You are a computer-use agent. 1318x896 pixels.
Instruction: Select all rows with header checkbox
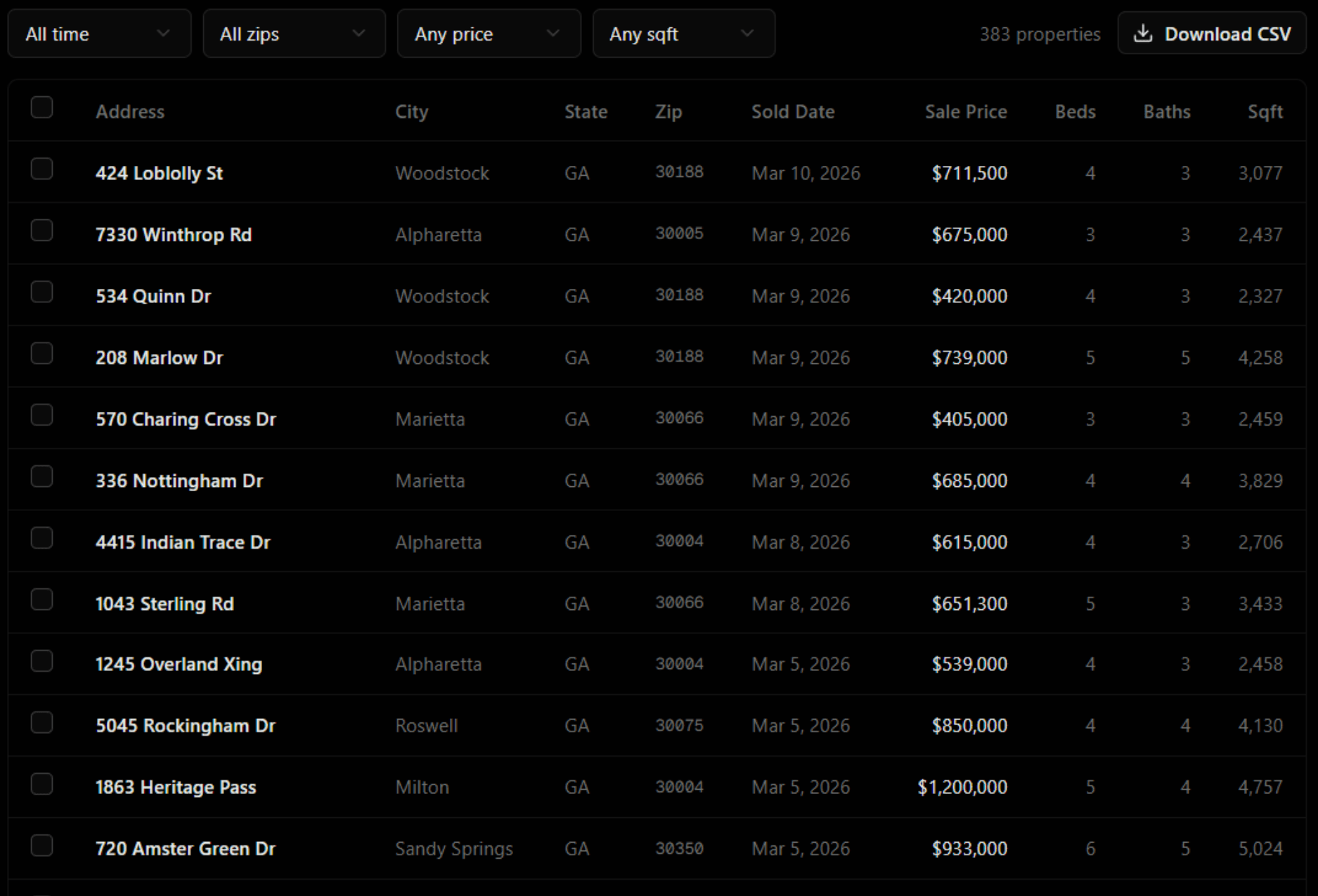42,107
